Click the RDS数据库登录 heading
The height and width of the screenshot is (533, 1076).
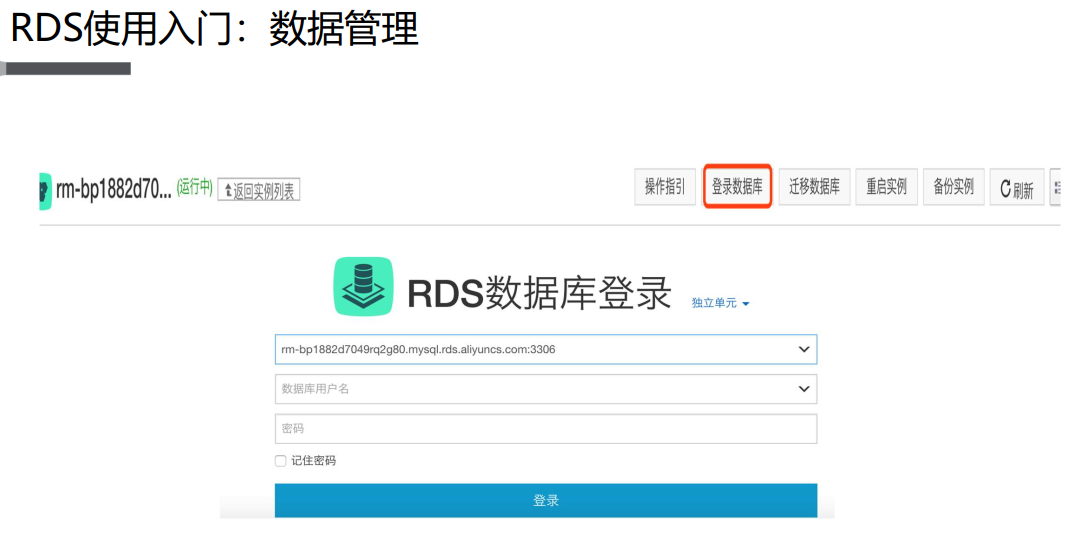[x=539, y=294]
